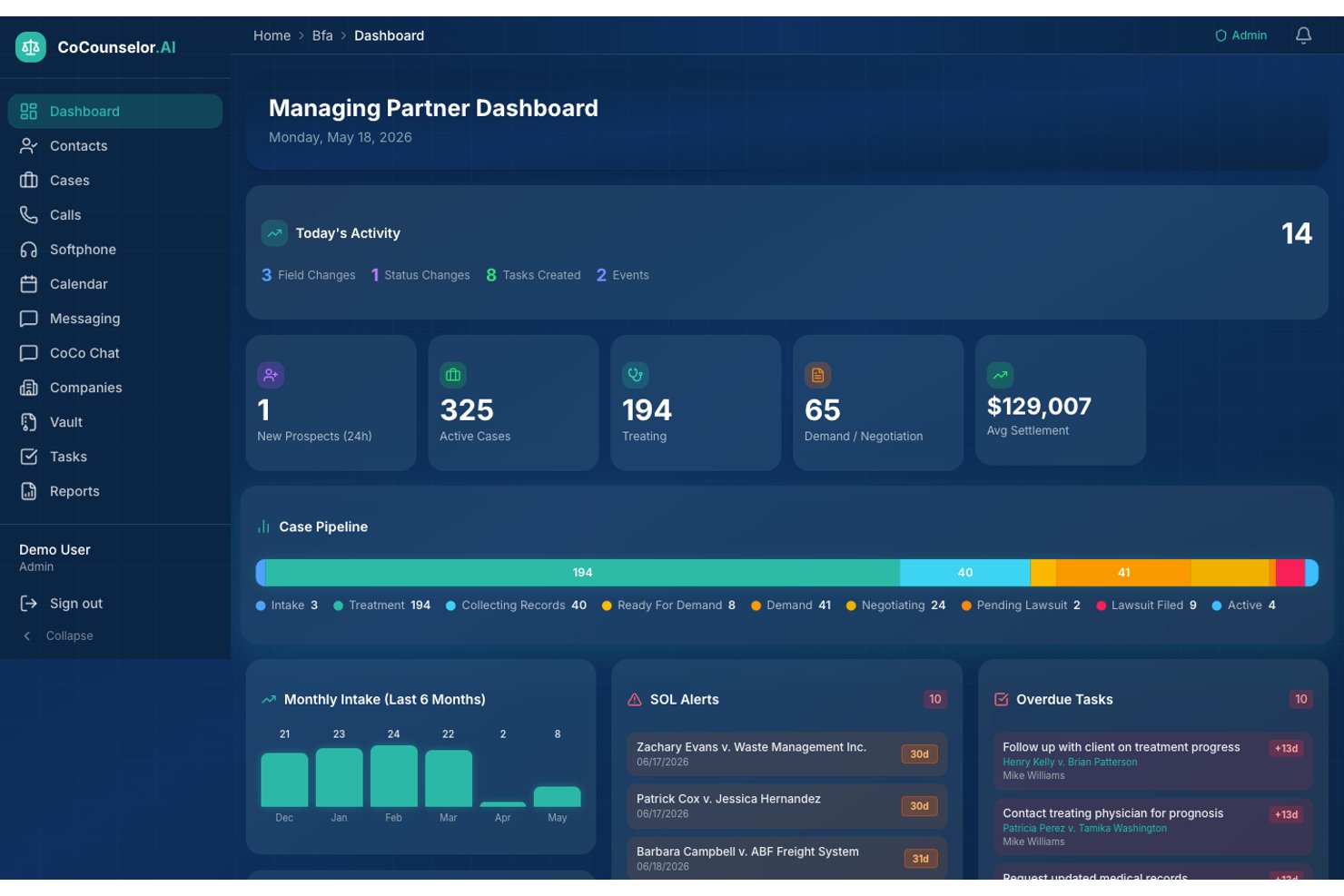The image size is (1344, 896).
Task: Open the 325 Active Cases card
Action: (513, 403)
